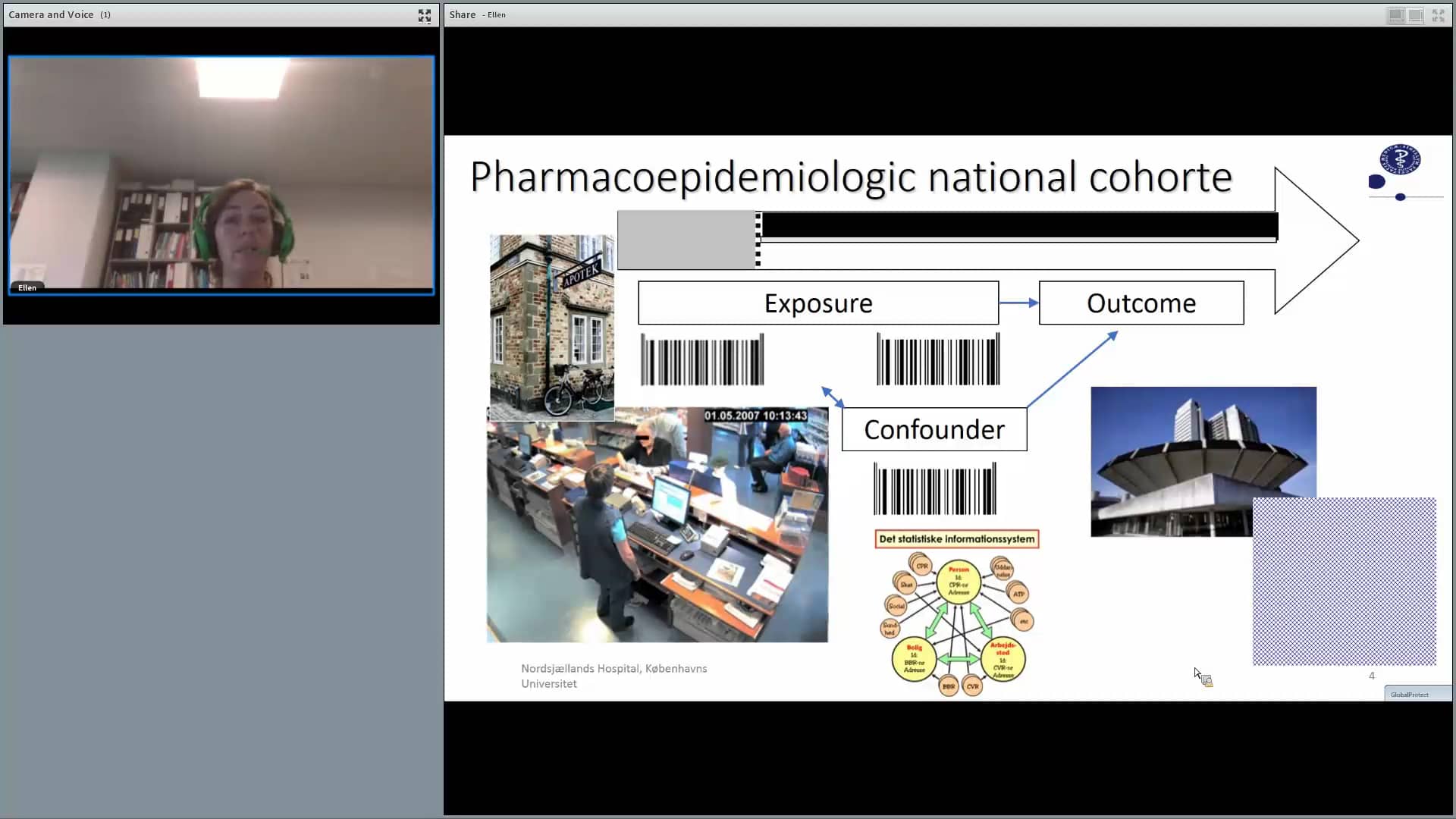Click Ellen's webcam video feed
Image resolution: width=1456 pixels, height=819 pixels.
tap(221, 174)
